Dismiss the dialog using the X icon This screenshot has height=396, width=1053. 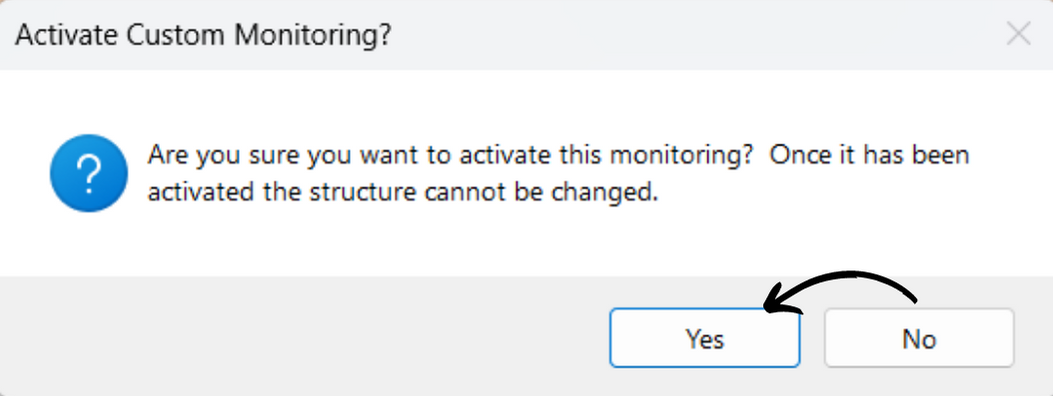click(1018, 34)
